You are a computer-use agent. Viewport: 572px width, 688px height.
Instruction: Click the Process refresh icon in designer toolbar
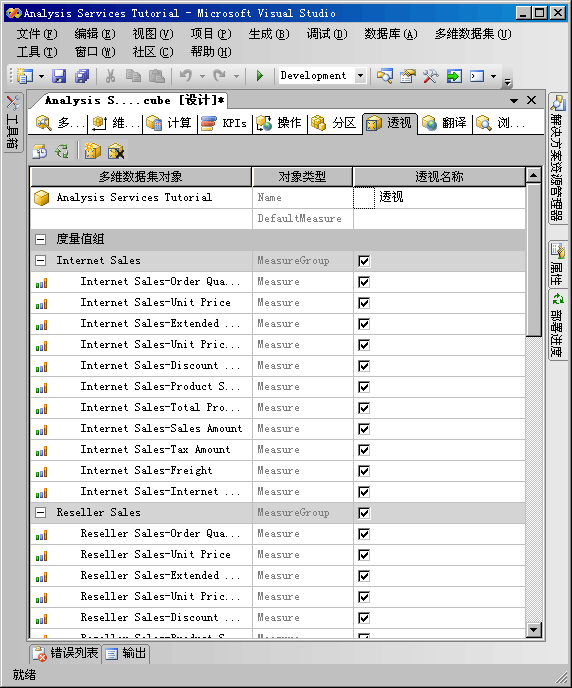62,151
